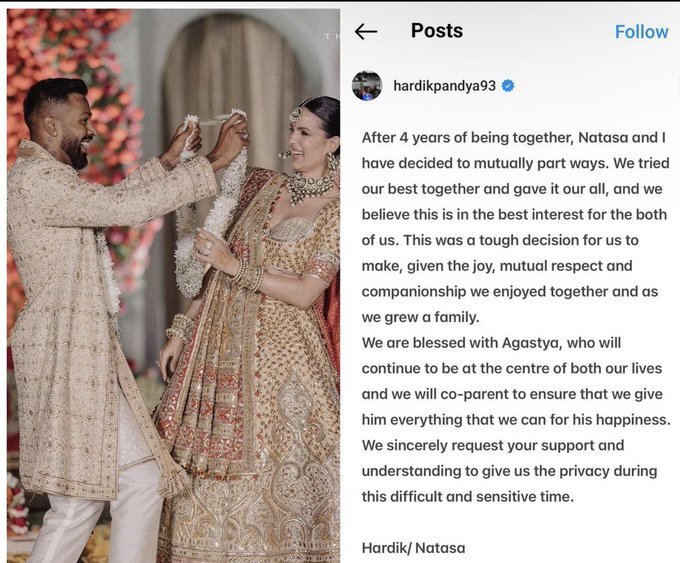Click the bride's gold bangles on raised wrist

[249, 274]
